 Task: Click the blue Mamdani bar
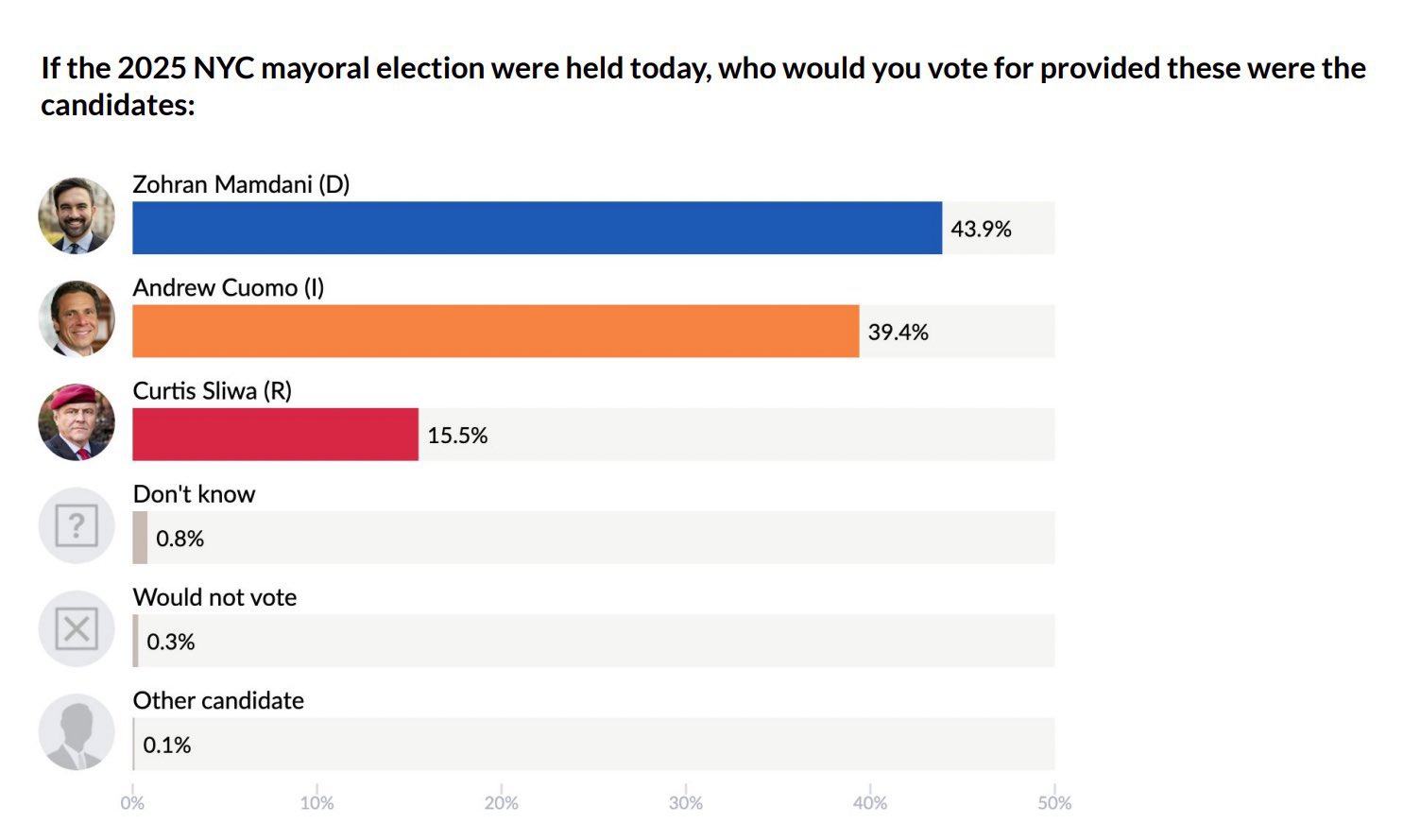[537, 228]
